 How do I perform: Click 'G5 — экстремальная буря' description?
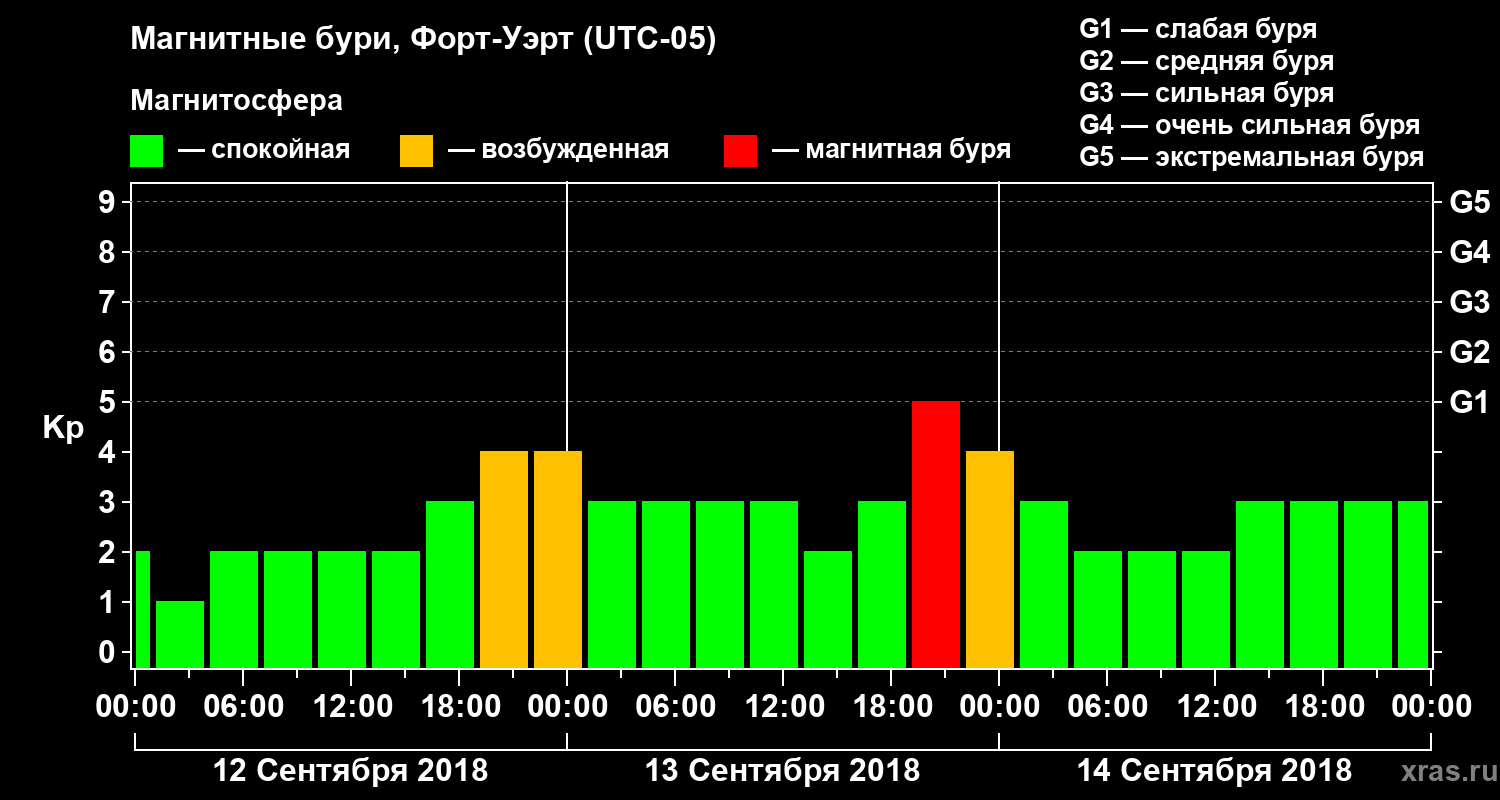[1252, 157]
